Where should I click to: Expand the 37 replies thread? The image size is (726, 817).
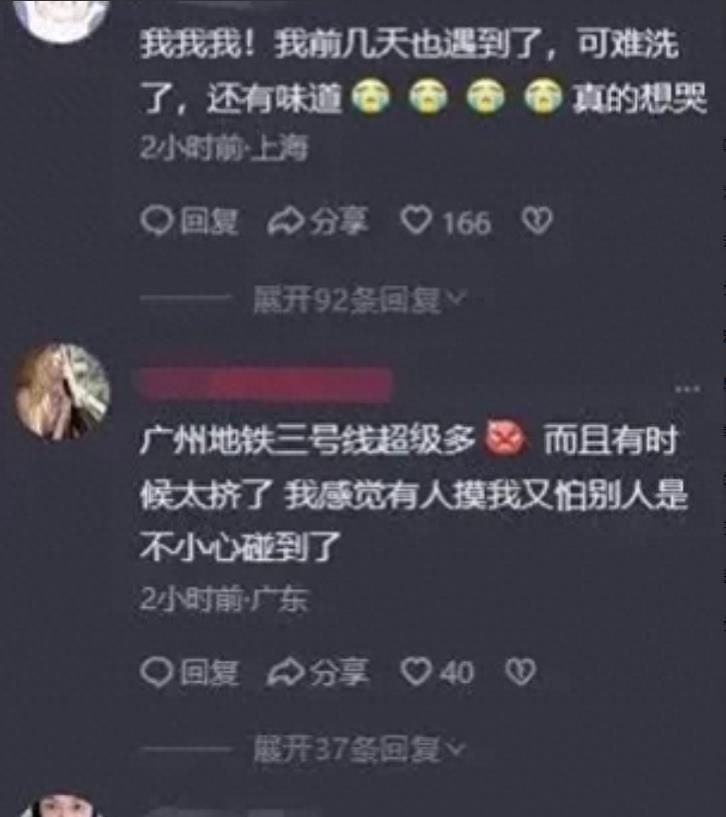point(358,750)
